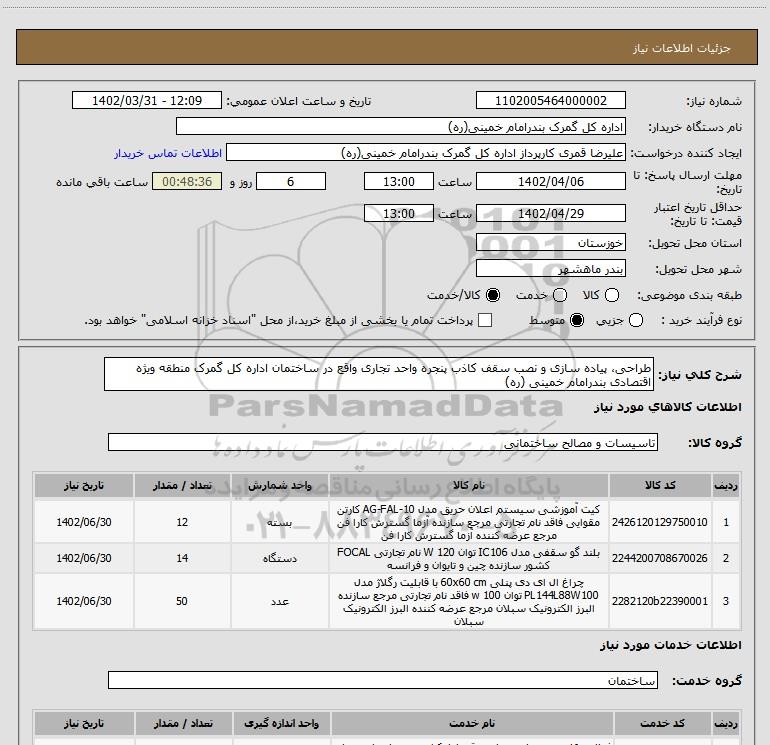Click the تعداد / مقدار goods column header

(x=182, y=485)
